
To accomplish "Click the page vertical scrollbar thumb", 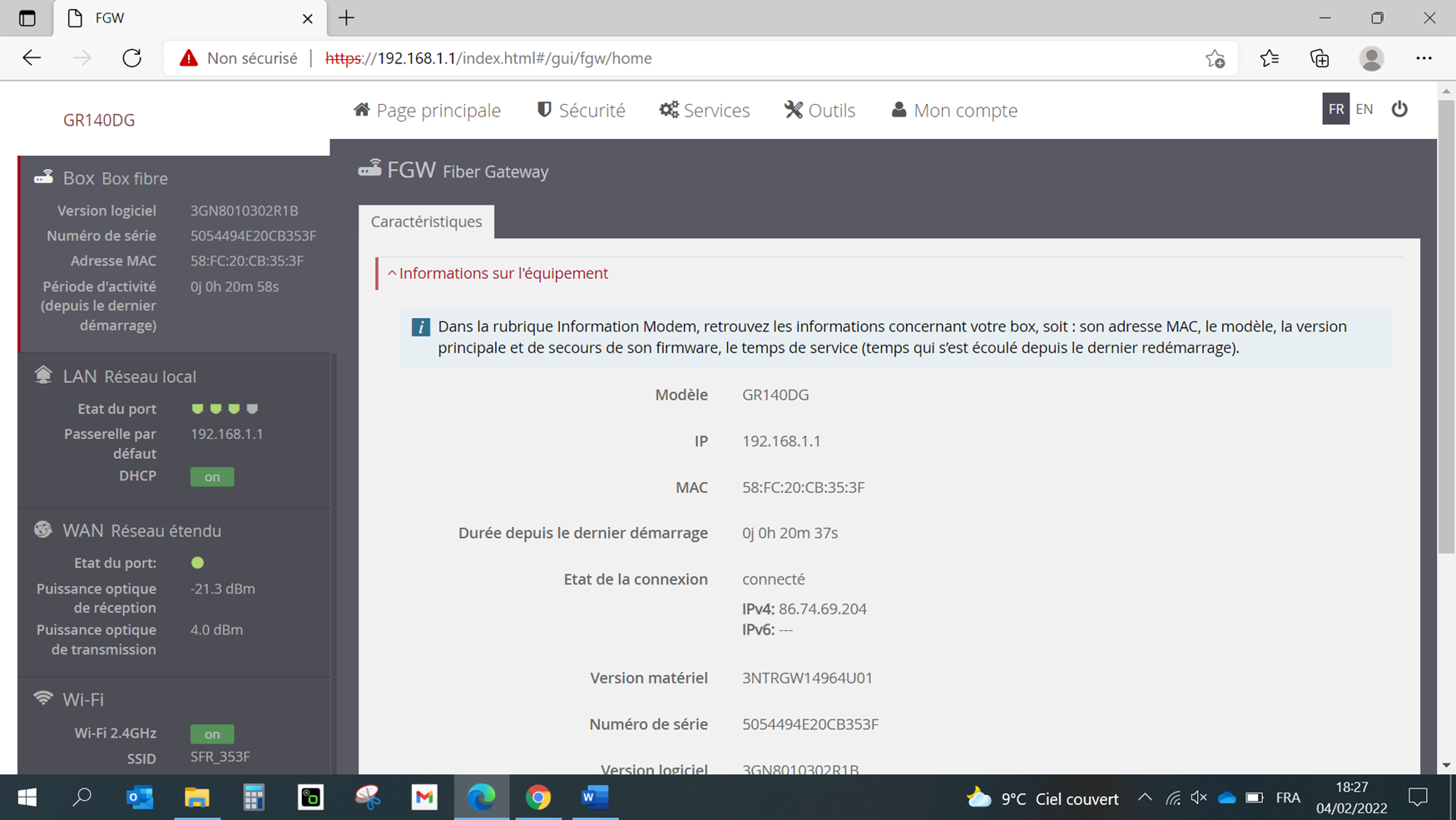I will coord(1446,325).
